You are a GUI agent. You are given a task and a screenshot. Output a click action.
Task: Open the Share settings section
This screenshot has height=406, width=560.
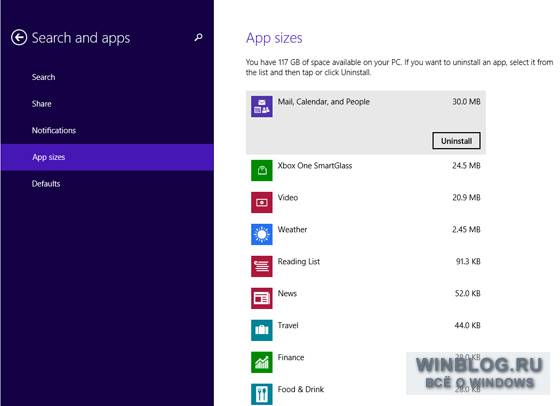point(107,104)
